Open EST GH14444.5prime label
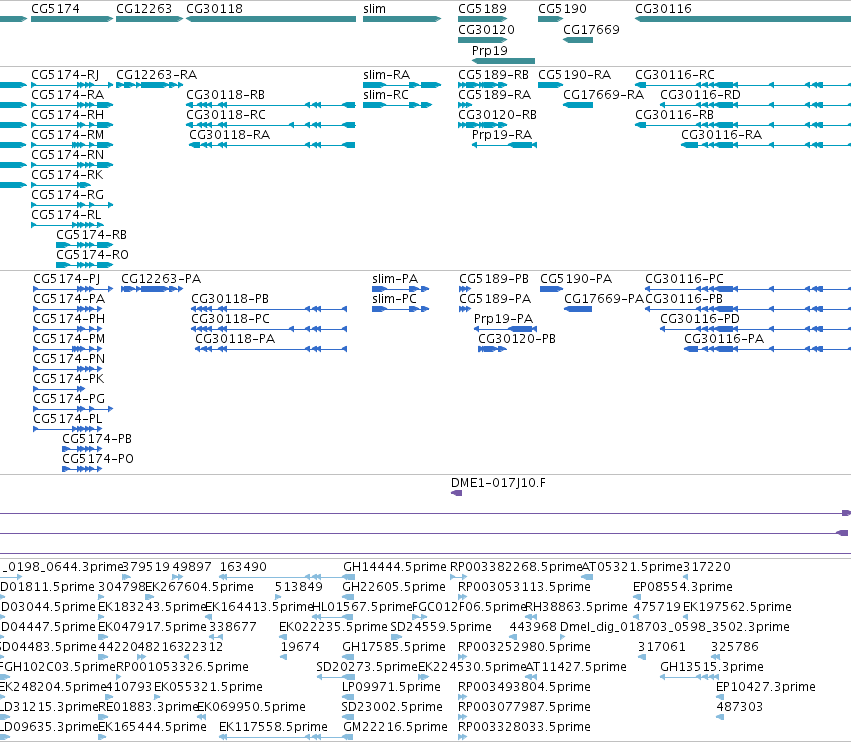The width and height of the screenshot is (851, 742). click(x=395, y=567)
